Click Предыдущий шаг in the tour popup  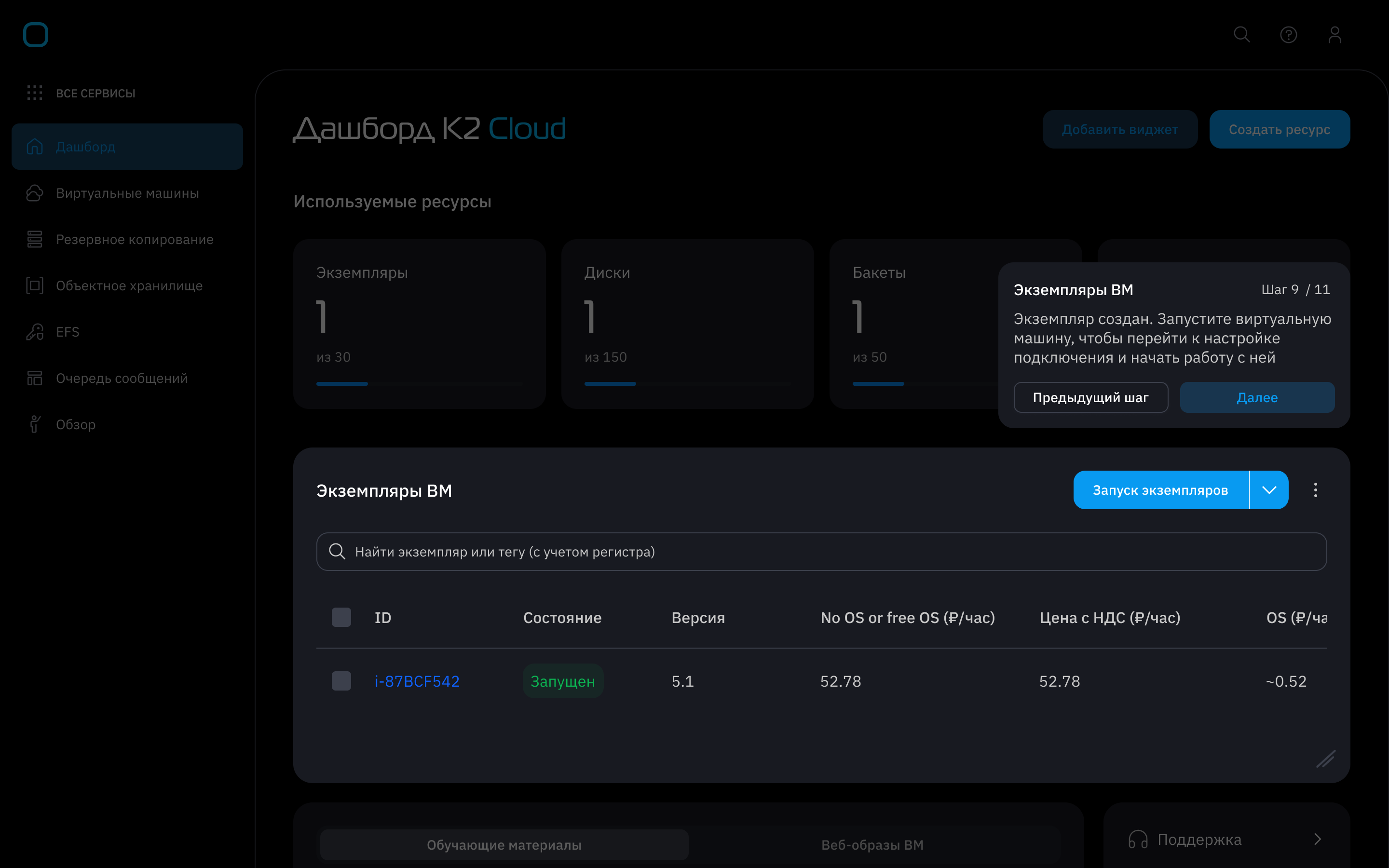tap(1090, 397)
